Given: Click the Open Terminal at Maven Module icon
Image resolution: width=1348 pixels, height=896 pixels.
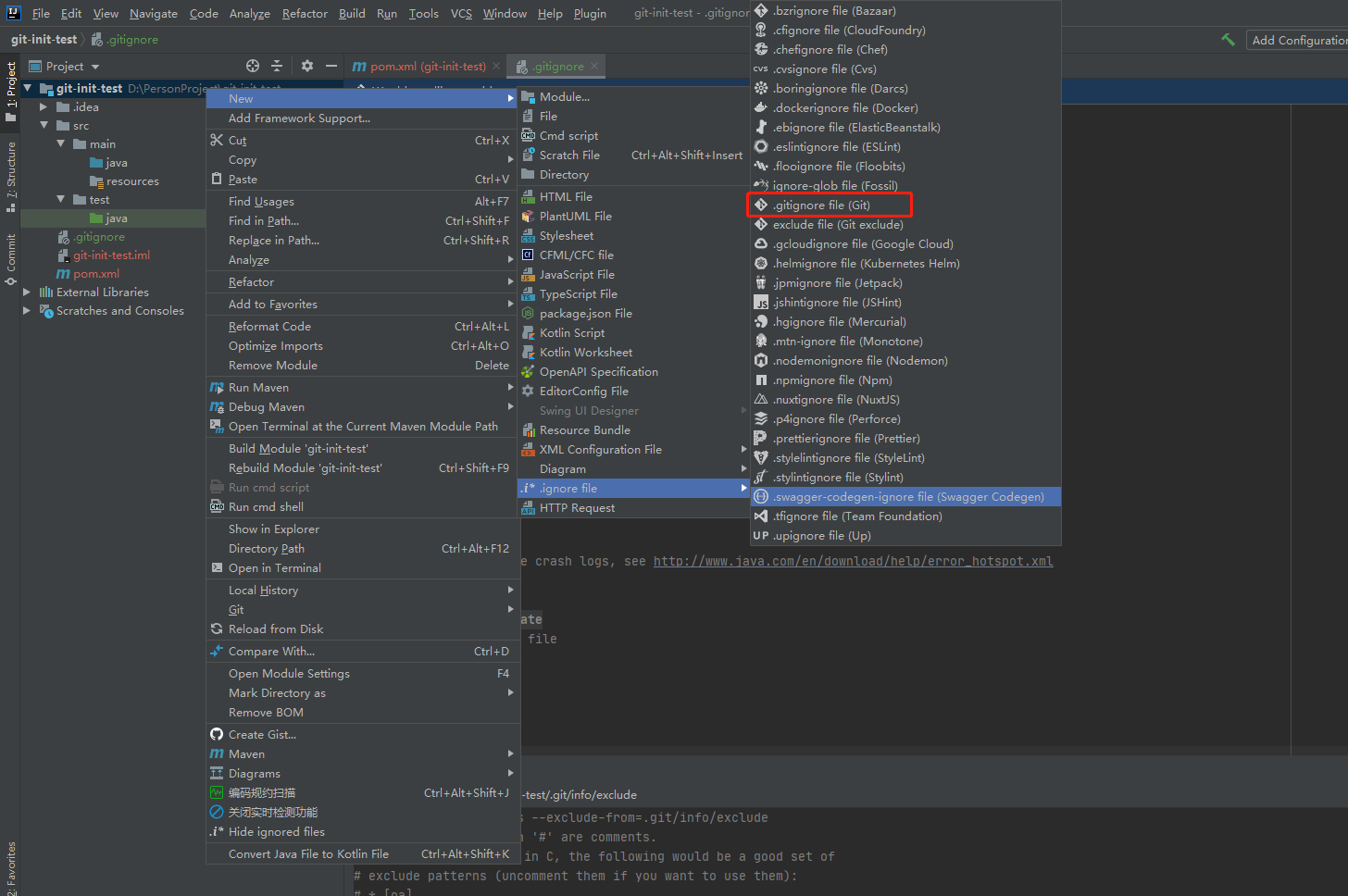Looking at the screenshot, I should click(x=217, y=426).
